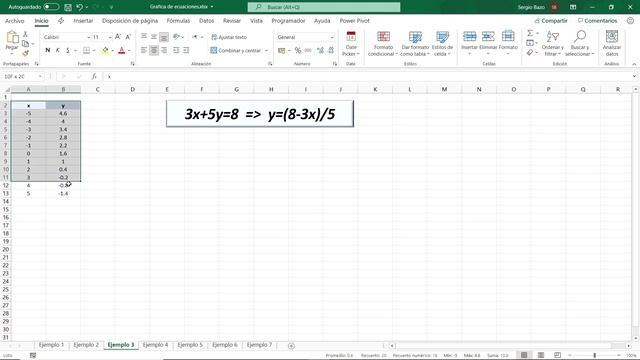Switch to Ejemplo 7 sheet

point(259,345)
